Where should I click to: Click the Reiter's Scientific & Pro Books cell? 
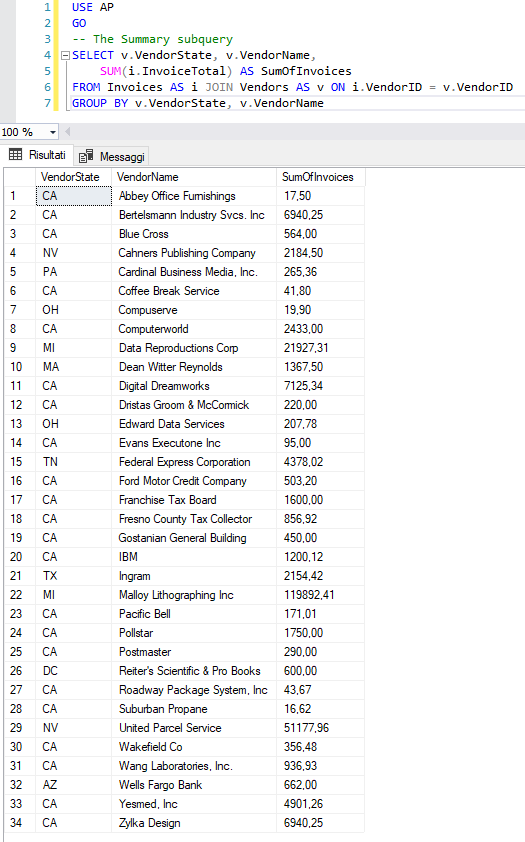coord(194,671)
